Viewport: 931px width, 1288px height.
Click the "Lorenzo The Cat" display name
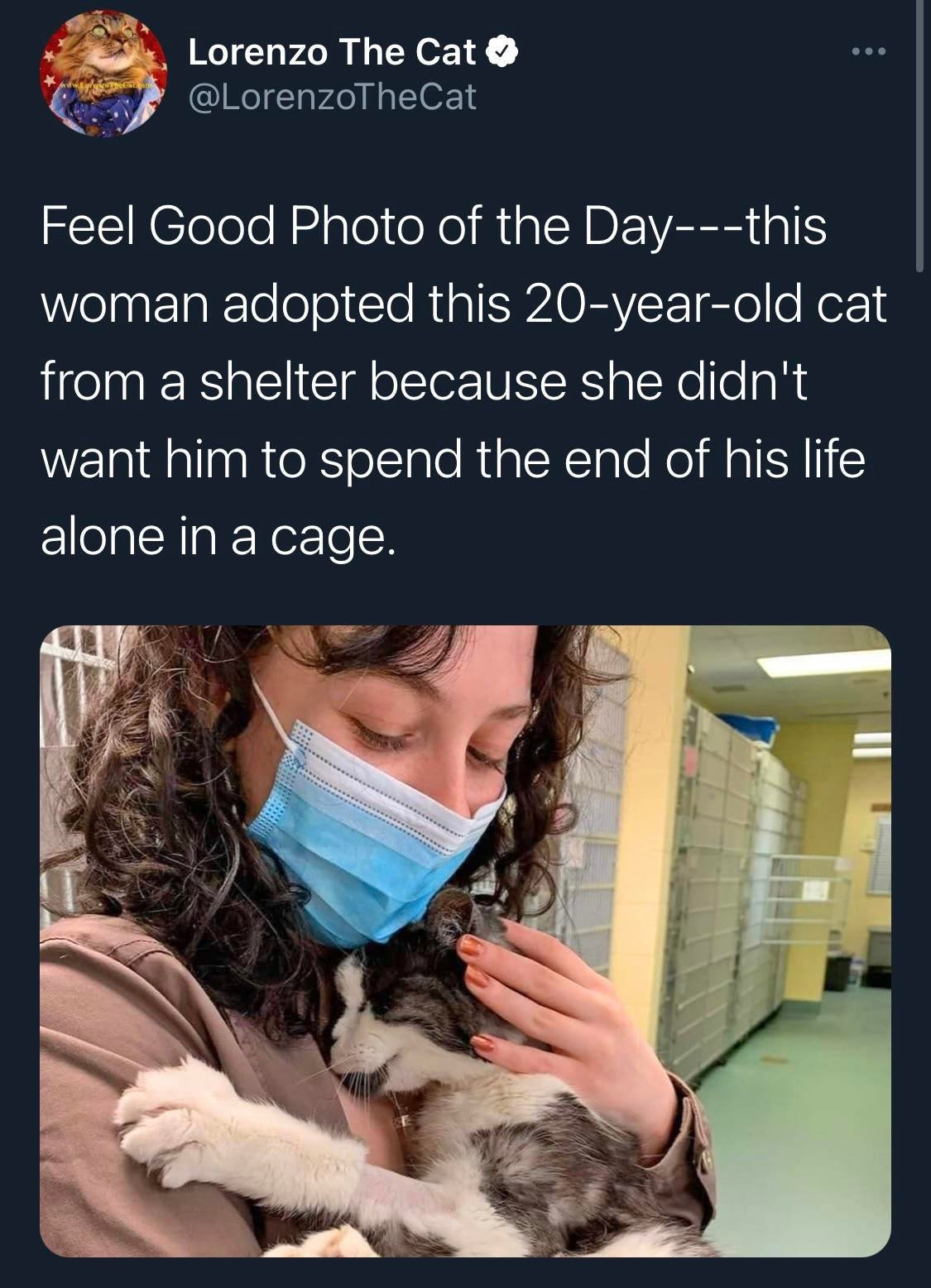(x=332, y=52)
